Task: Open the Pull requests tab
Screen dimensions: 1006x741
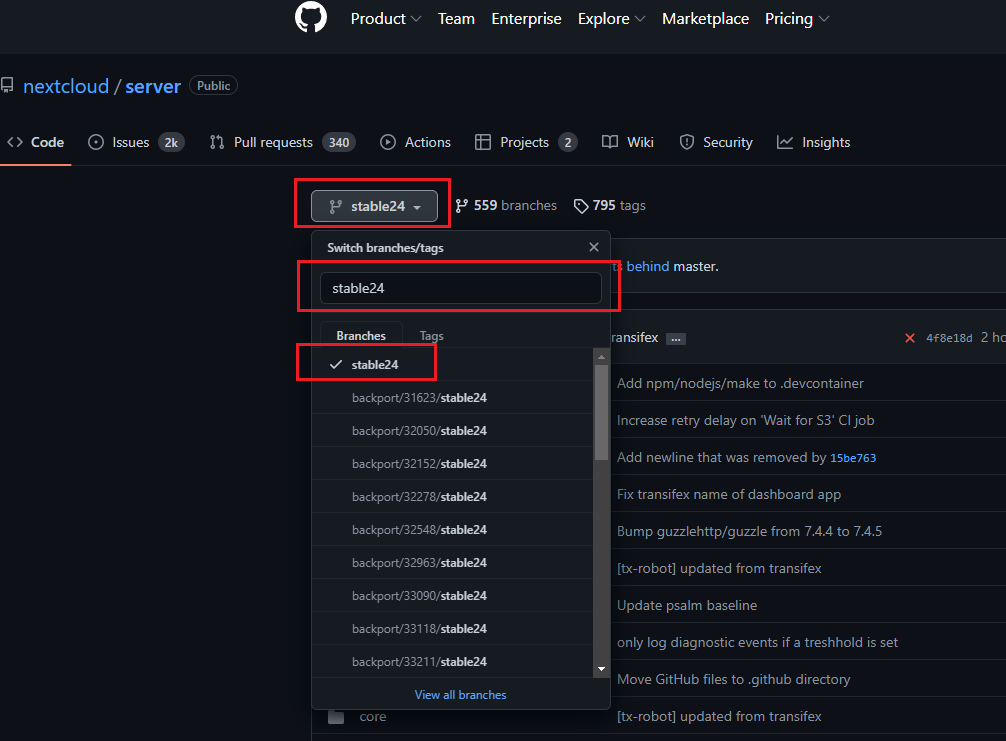Action: pos(282,142)
